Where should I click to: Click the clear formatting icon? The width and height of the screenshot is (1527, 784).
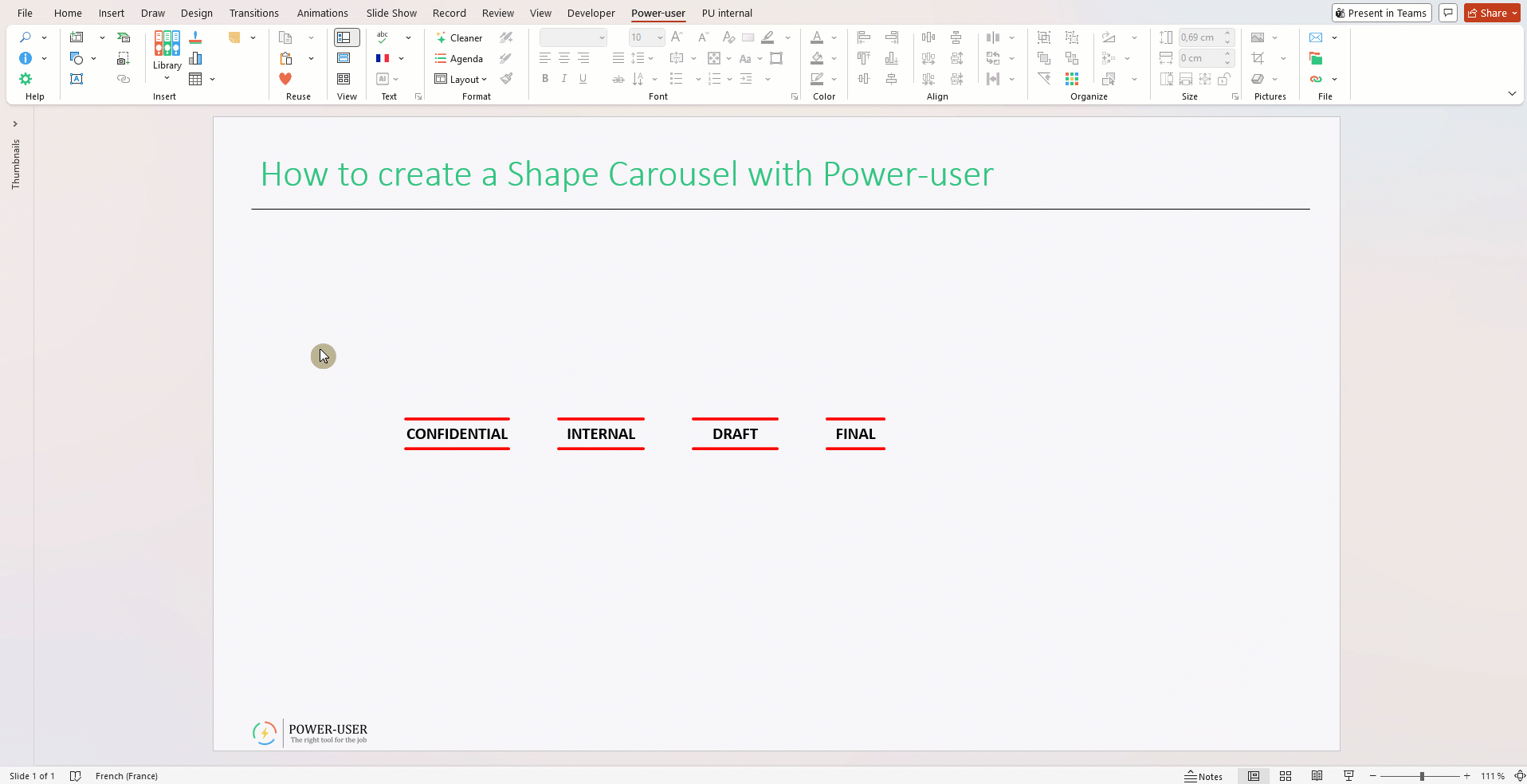728,37
